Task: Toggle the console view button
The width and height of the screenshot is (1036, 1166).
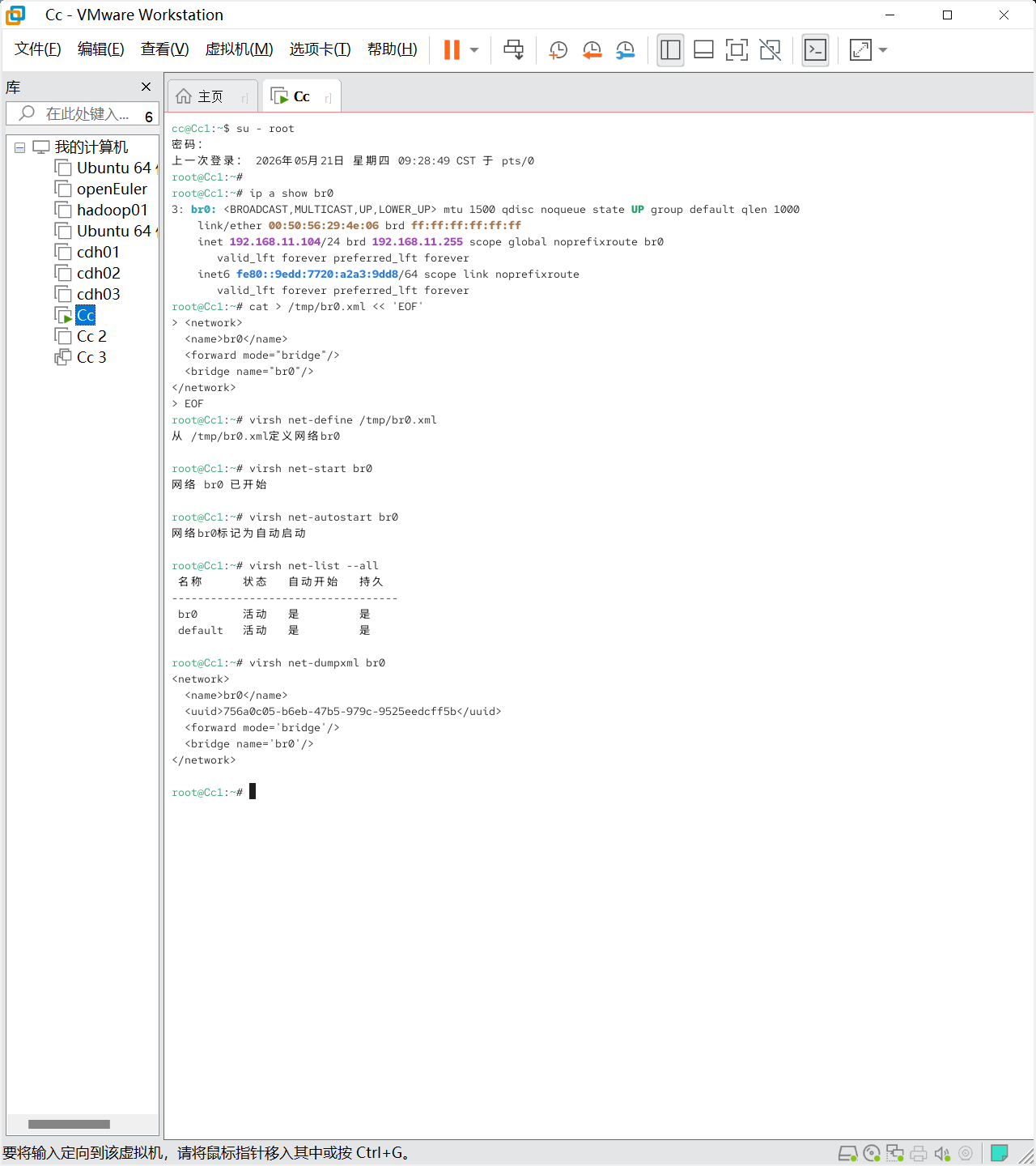Action: click(815, 50)
